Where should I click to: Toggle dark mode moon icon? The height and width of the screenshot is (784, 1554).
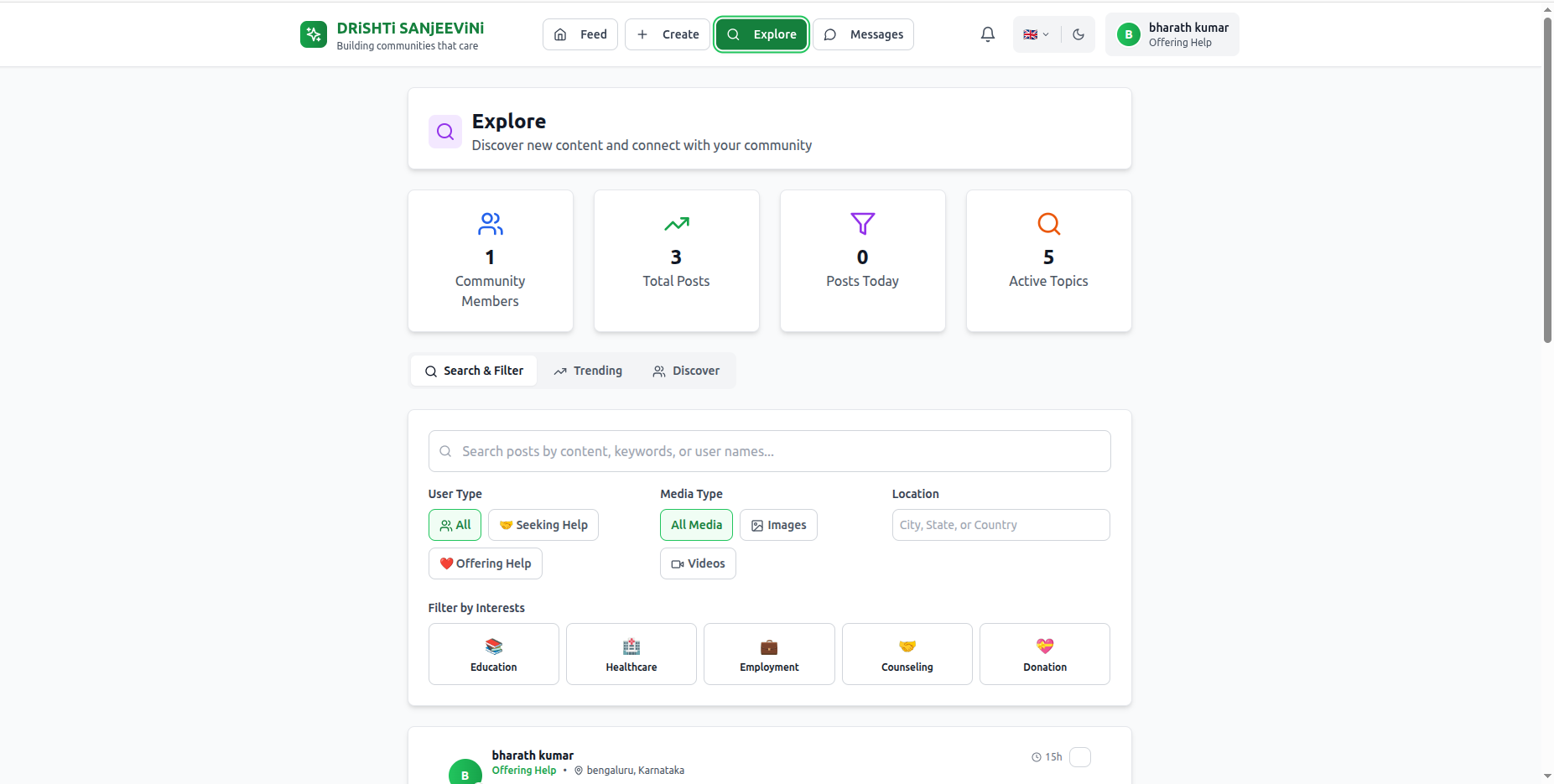(1078, 34)
